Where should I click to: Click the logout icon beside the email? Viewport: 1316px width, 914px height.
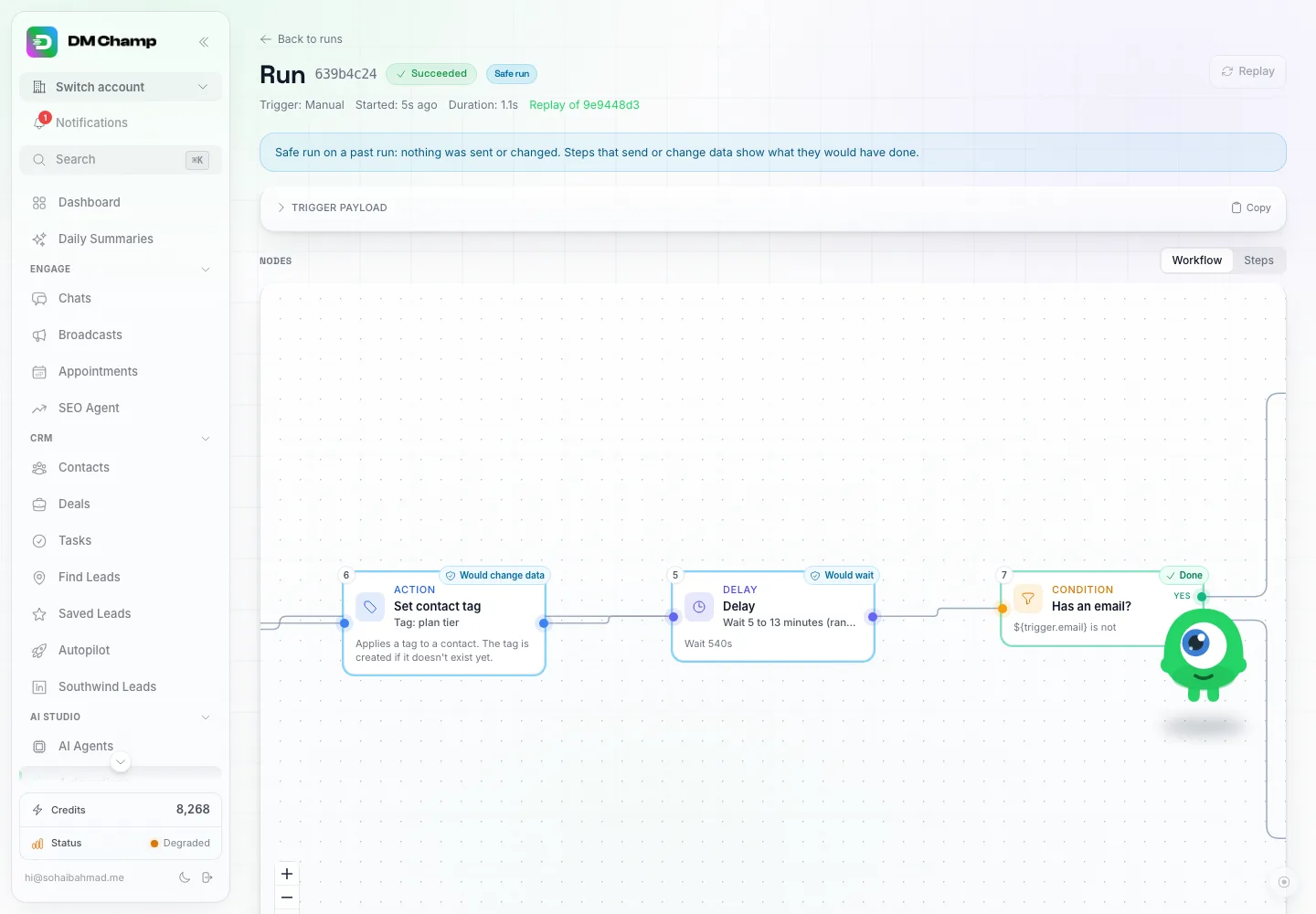pyautogui.click(x=207, y=877)
